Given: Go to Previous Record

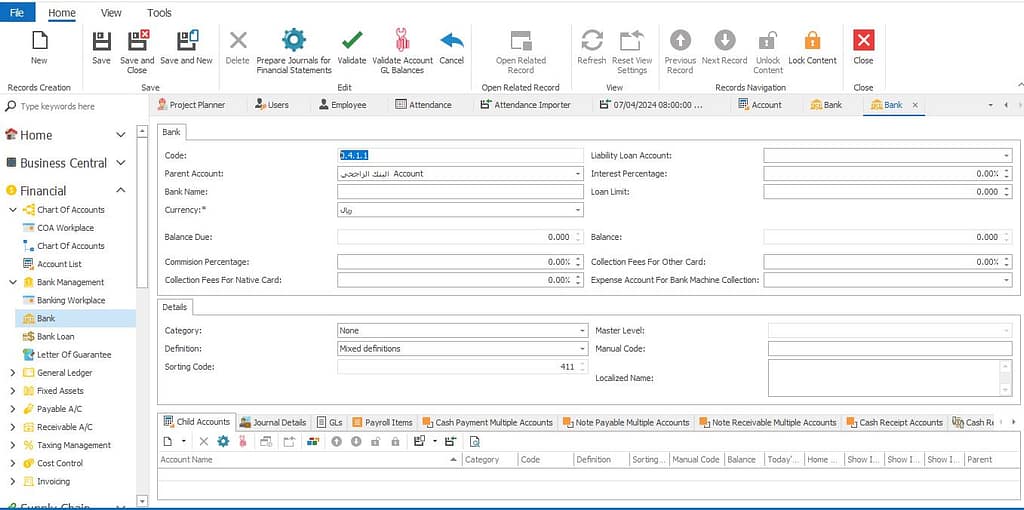Looking at the screenshot, I should (680, 41).
